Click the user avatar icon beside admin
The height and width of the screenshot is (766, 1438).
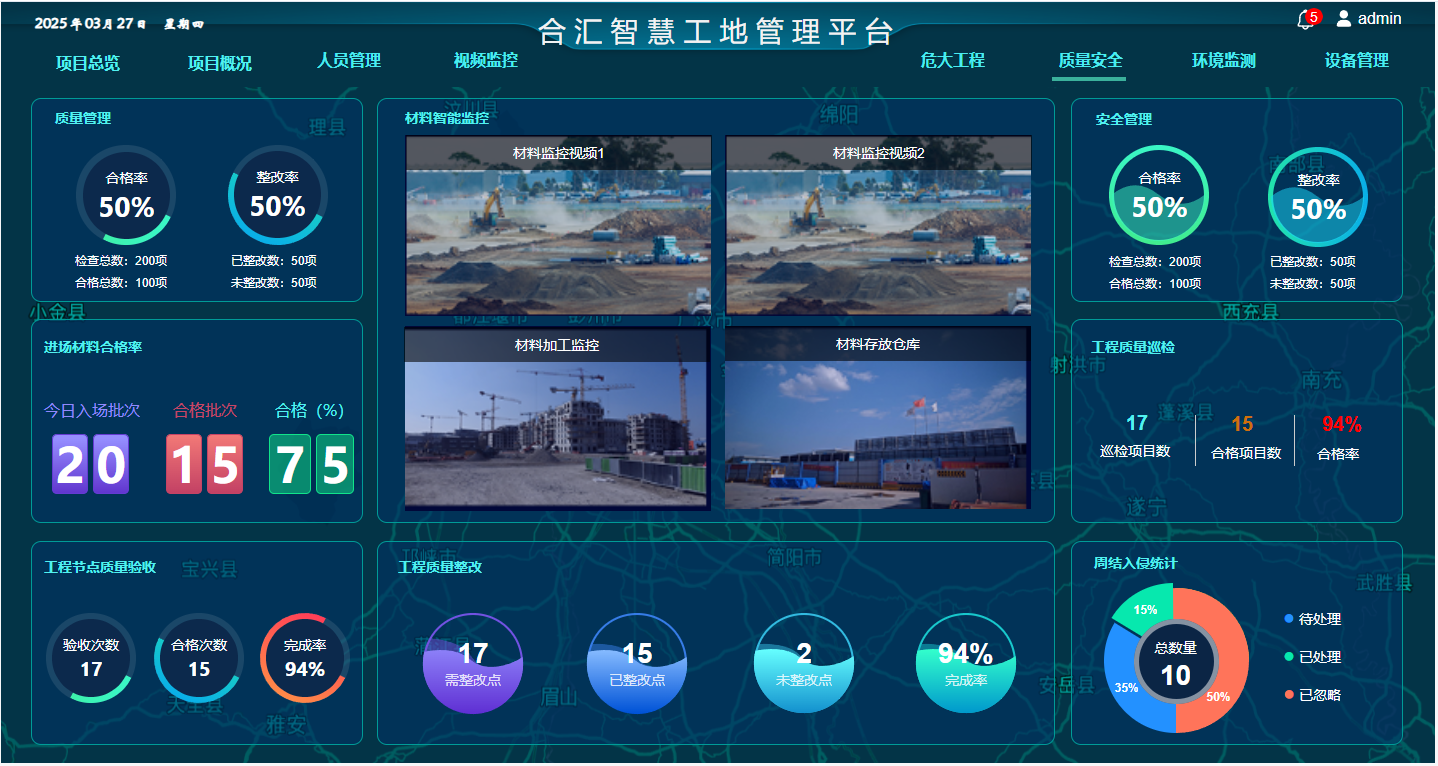point(1344,18)
